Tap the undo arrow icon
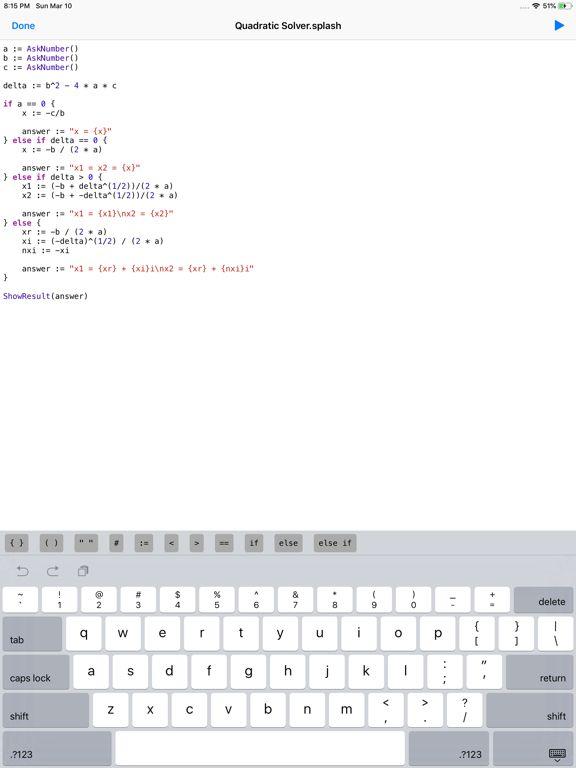 point(23,571)
